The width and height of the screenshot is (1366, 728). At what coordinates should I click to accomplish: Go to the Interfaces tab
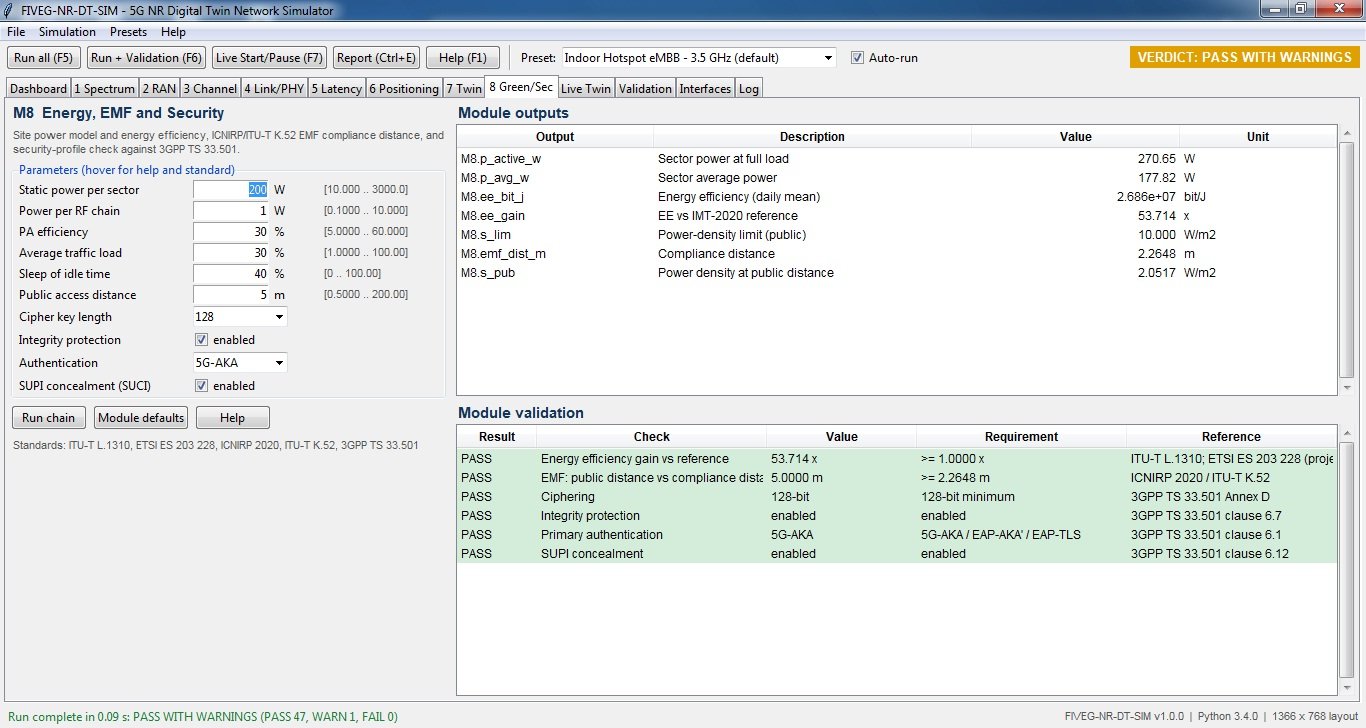[705, 89]
